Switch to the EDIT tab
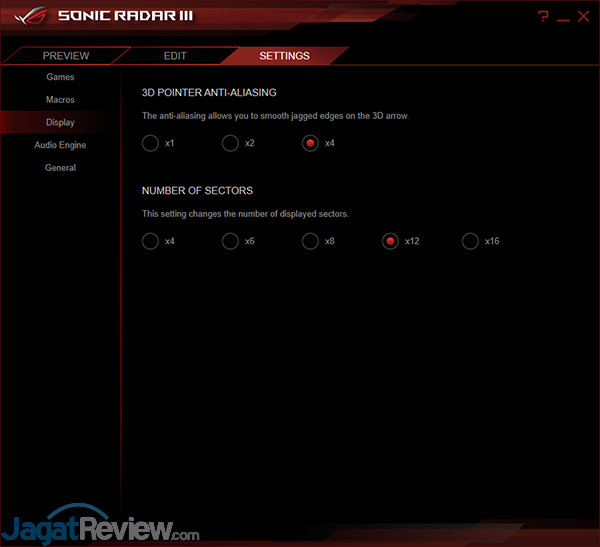This screenshot has height=547, width=600. [175, 56]
